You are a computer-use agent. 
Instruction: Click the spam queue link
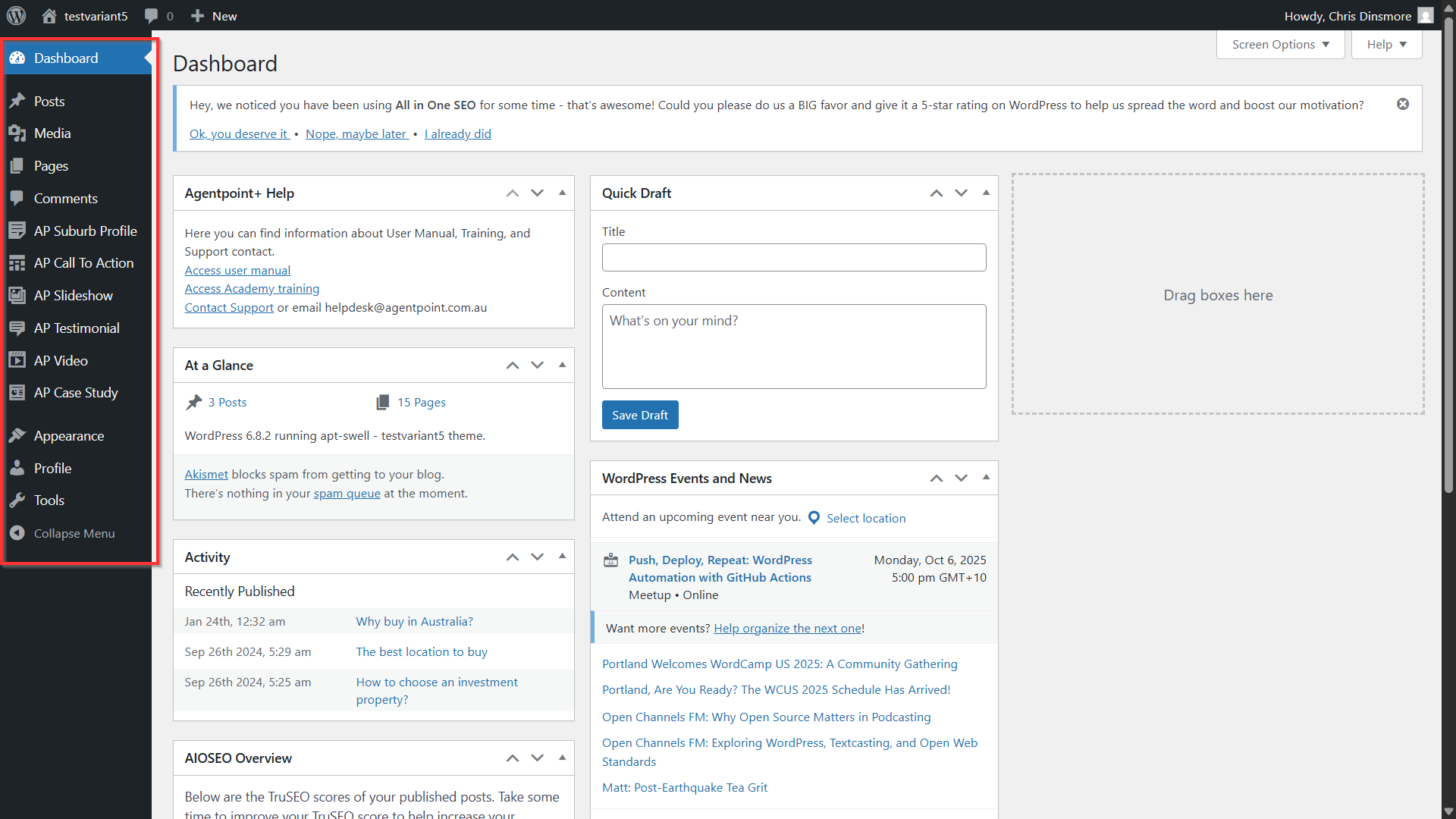pos(347,494)
